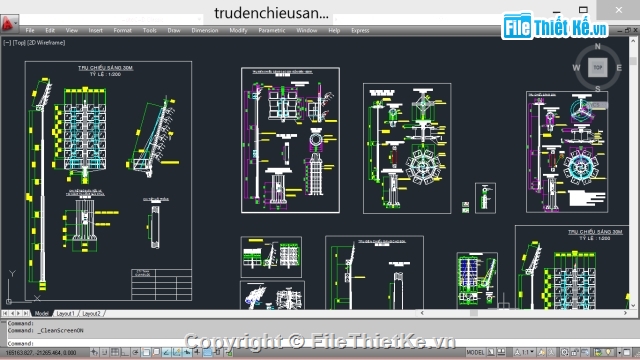The height and width of the screenshot is (360, 640).
Task: Toggle Grid Display in status bar
Action: (x=115, y=352)
